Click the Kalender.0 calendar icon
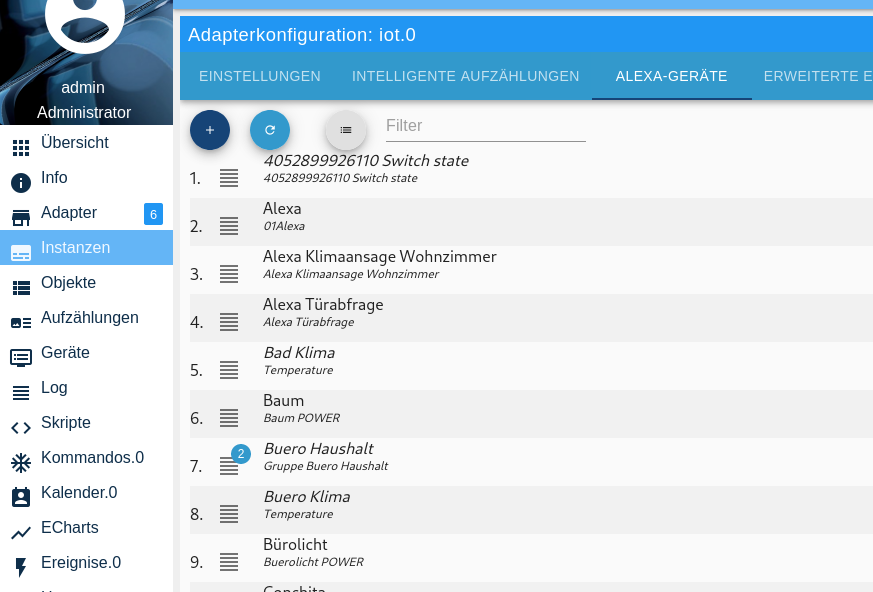Viewport: 873px width, 592px height. pos(21,497)
